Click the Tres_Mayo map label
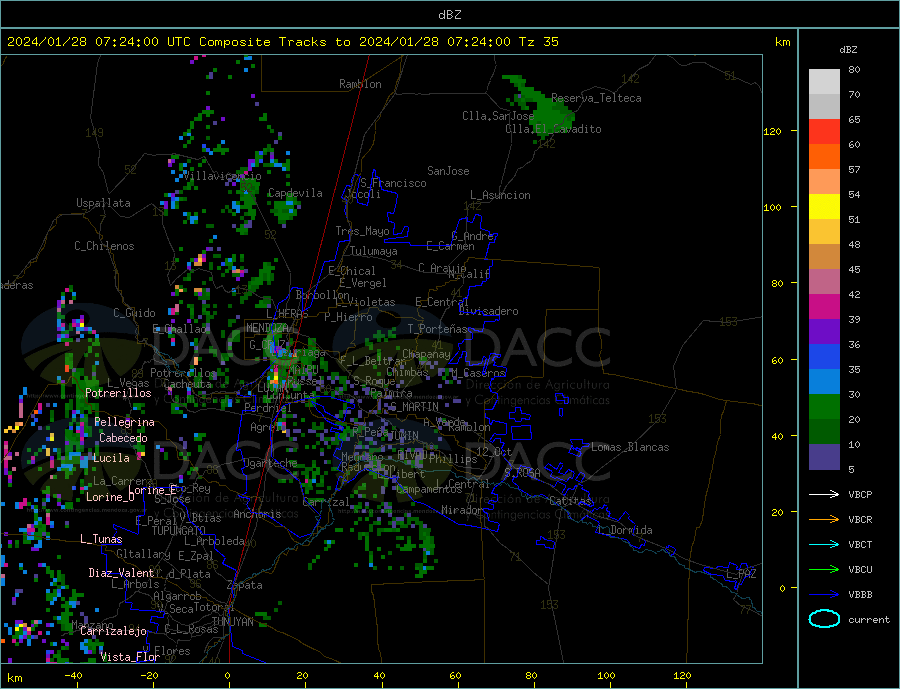The width and height of the screenshot is (900, 689). point(362,231)
